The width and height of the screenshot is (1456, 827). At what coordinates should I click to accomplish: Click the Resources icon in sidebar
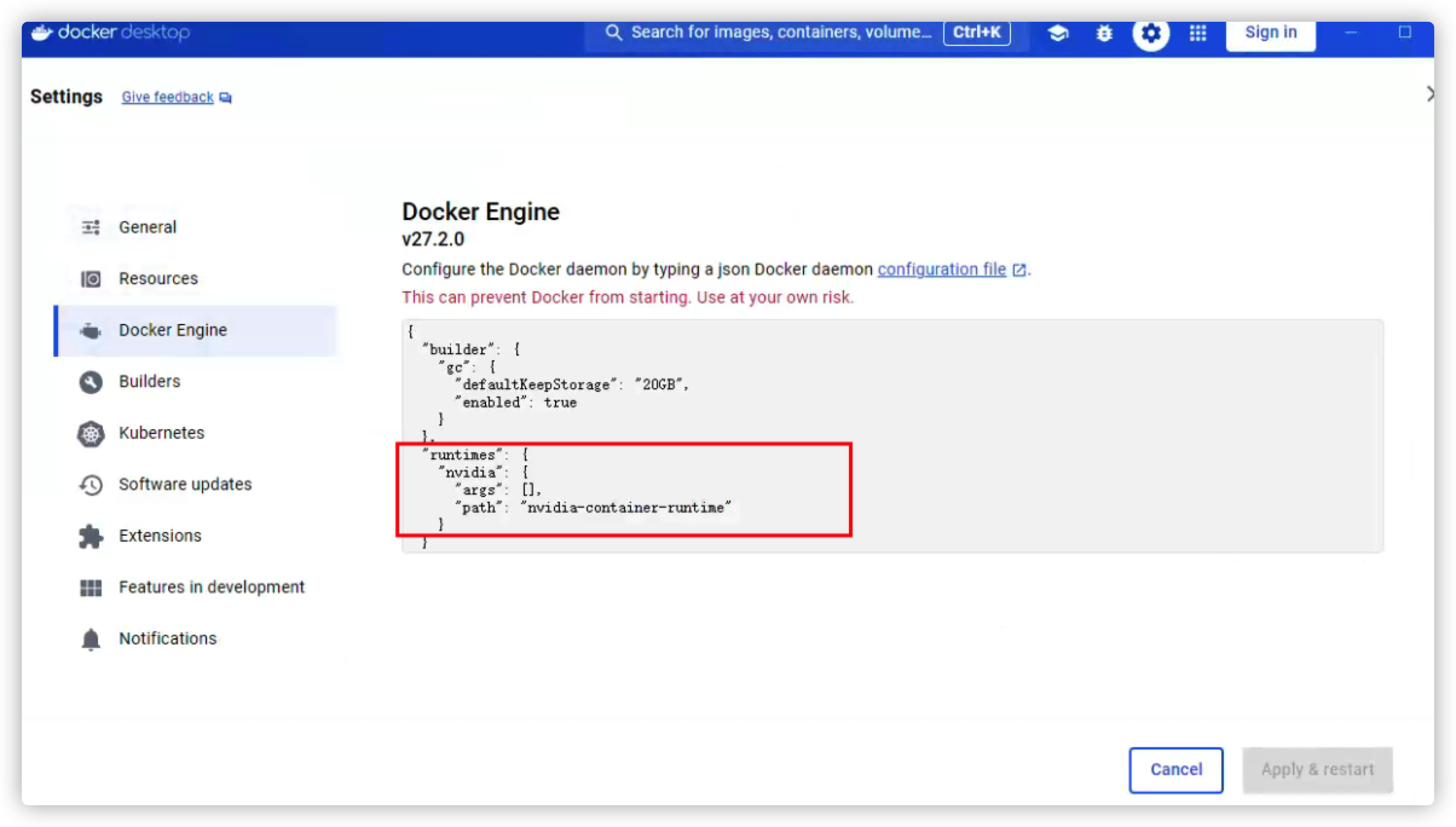click(x=91, y=279)
